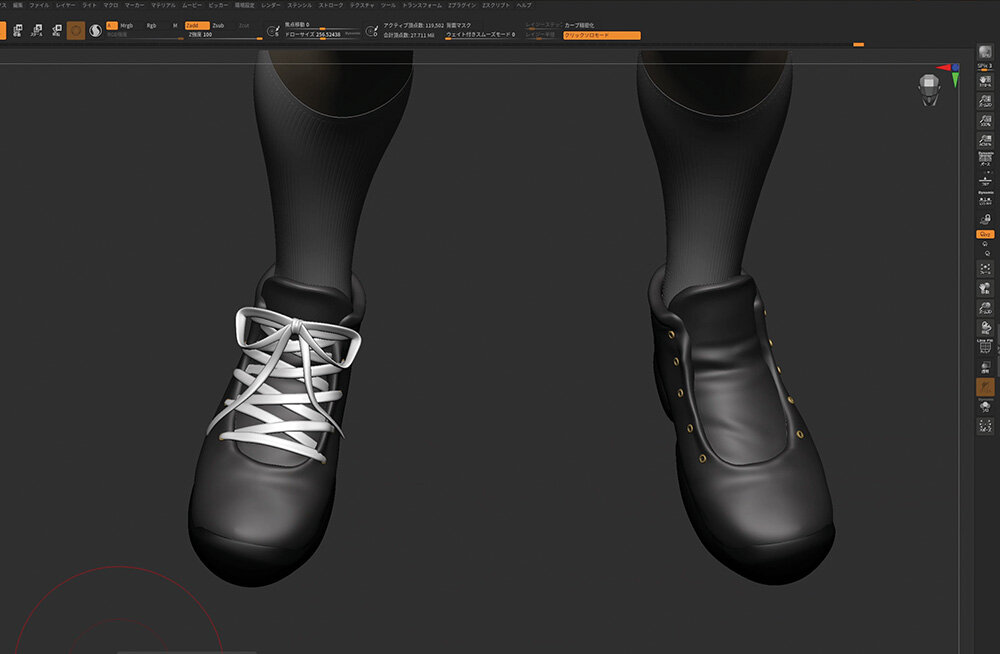Click the Move (移動) navigation icon on right shelf
The width and height of the screenshot is (1000, 654).
[x=985, y=288]
